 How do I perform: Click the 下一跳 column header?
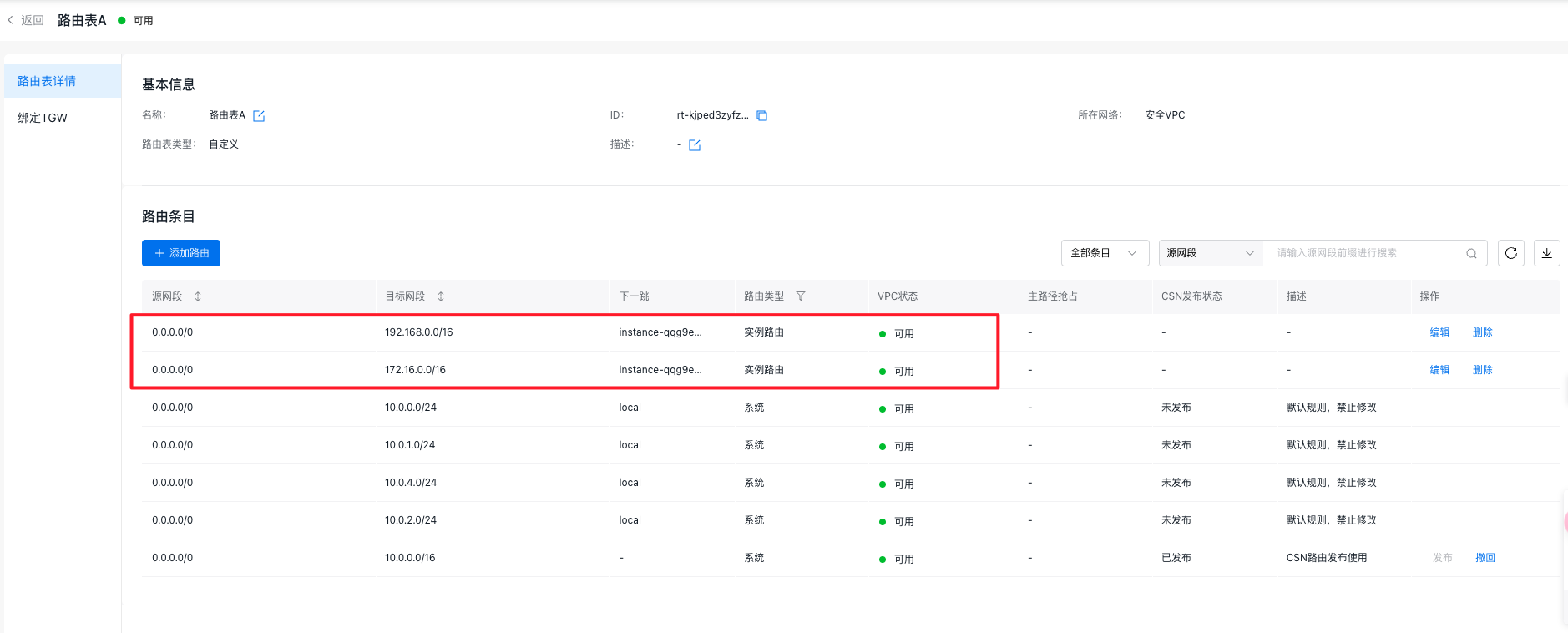[x=634, y=296]
